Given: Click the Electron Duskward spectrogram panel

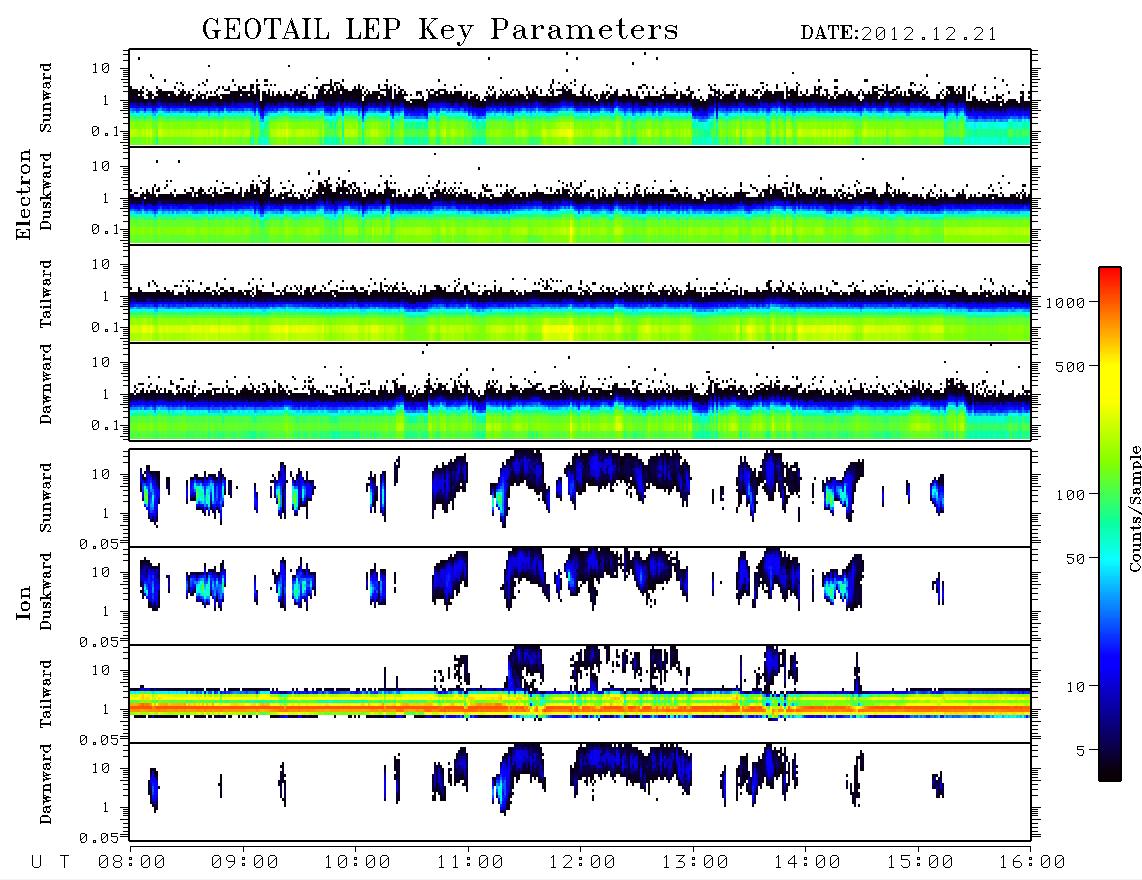Looking at the screenshot, I should pyautogui.click(x=580, y=196).
